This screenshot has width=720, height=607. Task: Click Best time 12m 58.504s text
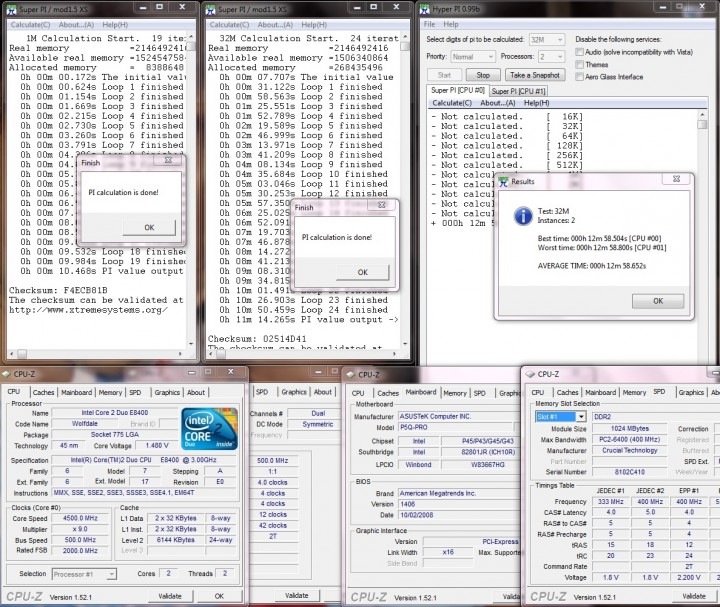pyautogui.click(x=599, y=238)
